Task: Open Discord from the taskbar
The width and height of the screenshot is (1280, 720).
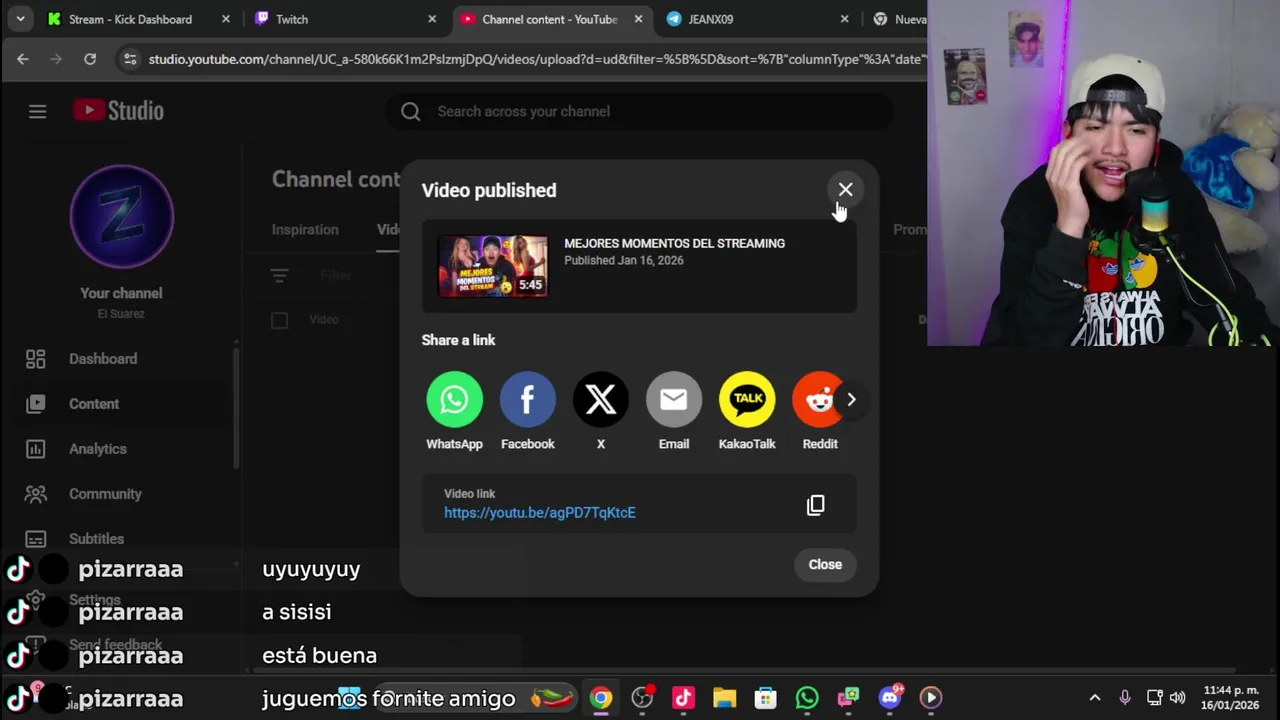Action: 889,698
